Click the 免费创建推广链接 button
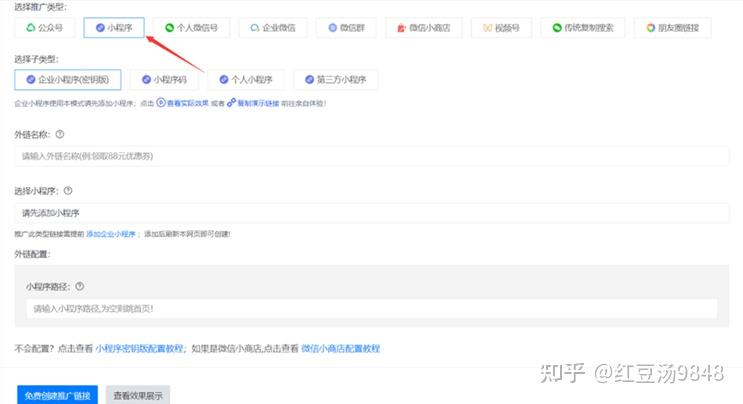The width and height of the screenshot is (743, 404). pos(57,395)
